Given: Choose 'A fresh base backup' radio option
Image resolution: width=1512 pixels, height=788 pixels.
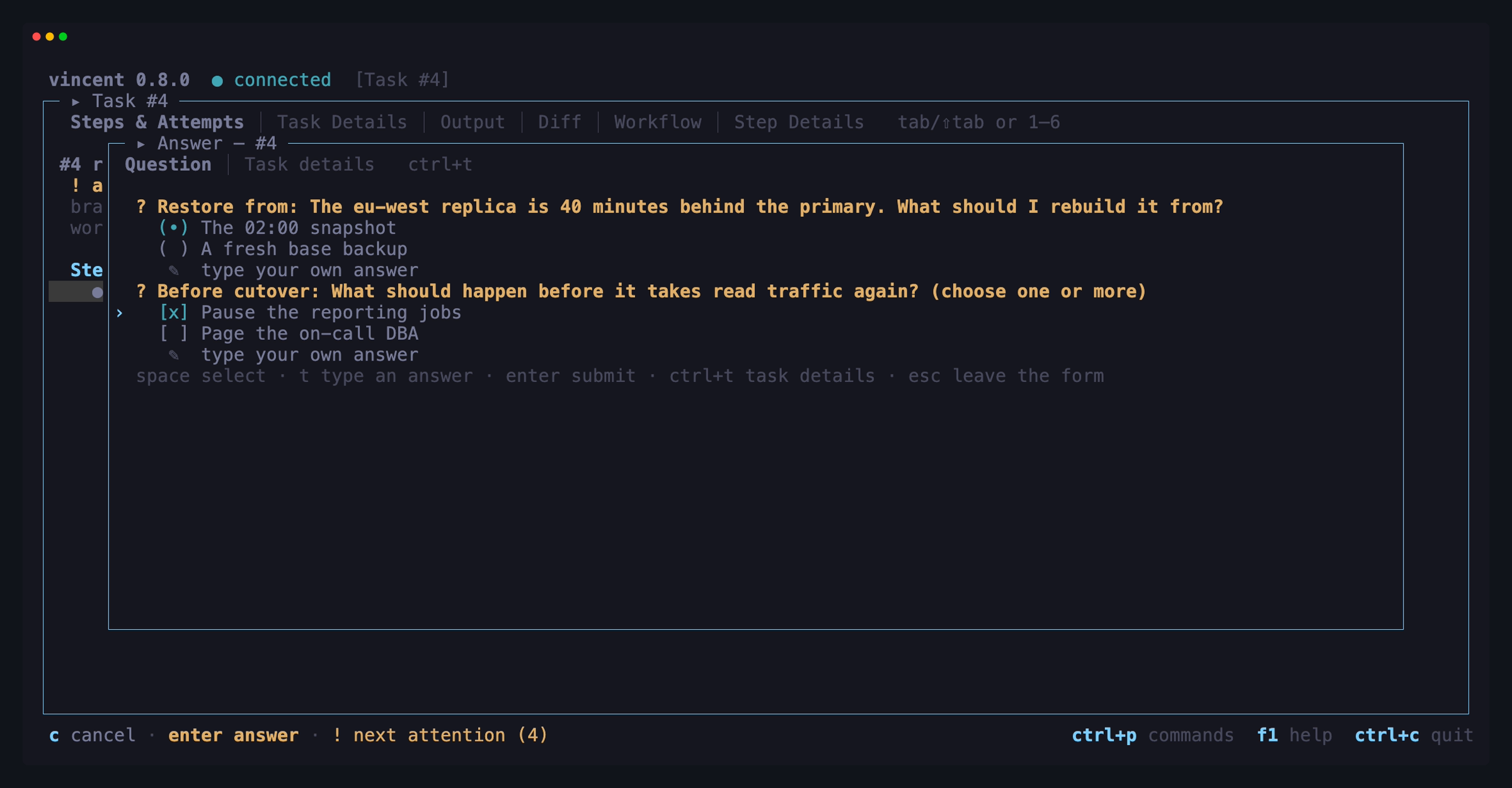Looking at the screenshot, I should click(283, 249).
